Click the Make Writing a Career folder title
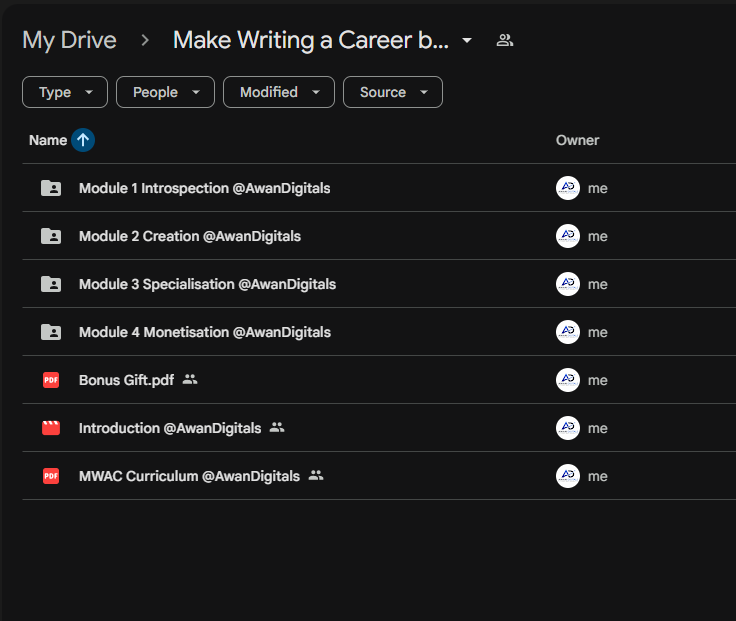The image size is (736, 621). coord(311,40)
